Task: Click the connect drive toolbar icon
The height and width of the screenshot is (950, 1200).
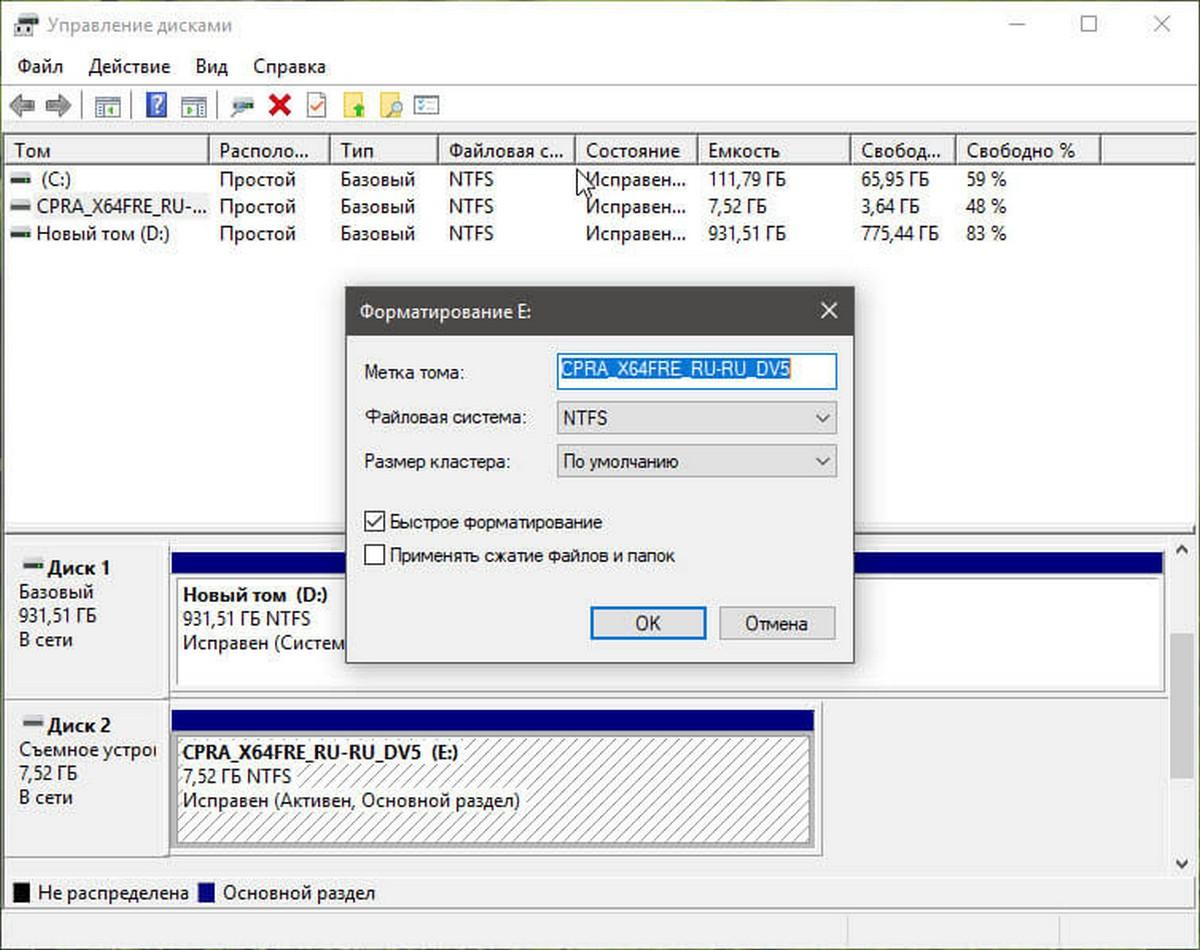Action: click(242, 105)
